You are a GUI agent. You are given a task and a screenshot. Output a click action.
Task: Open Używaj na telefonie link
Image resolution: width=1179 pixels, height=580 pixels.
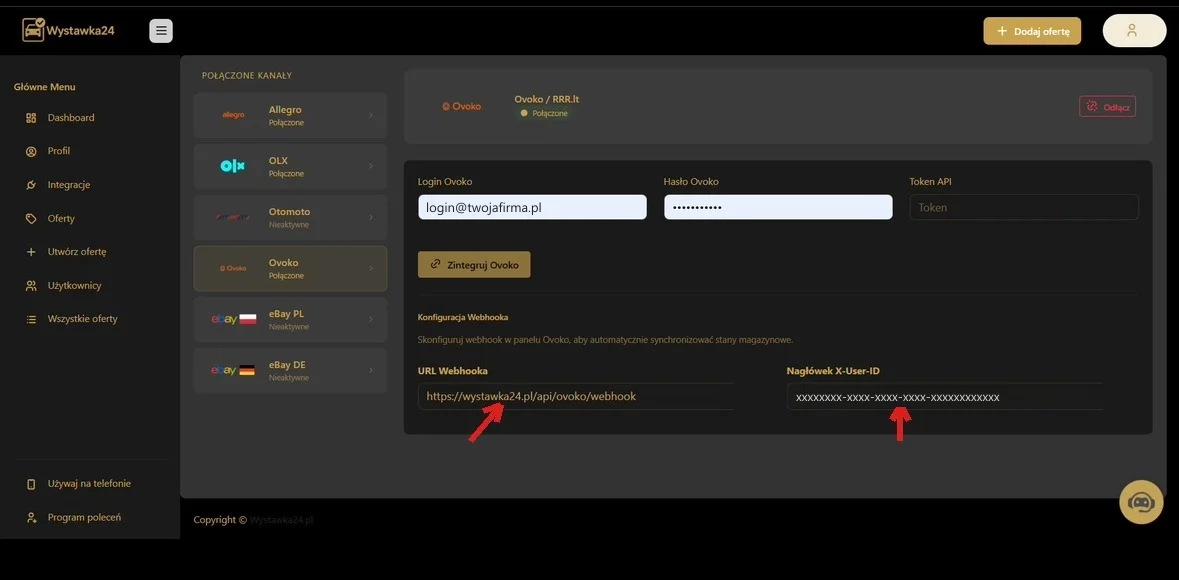(x=89, y=484)
